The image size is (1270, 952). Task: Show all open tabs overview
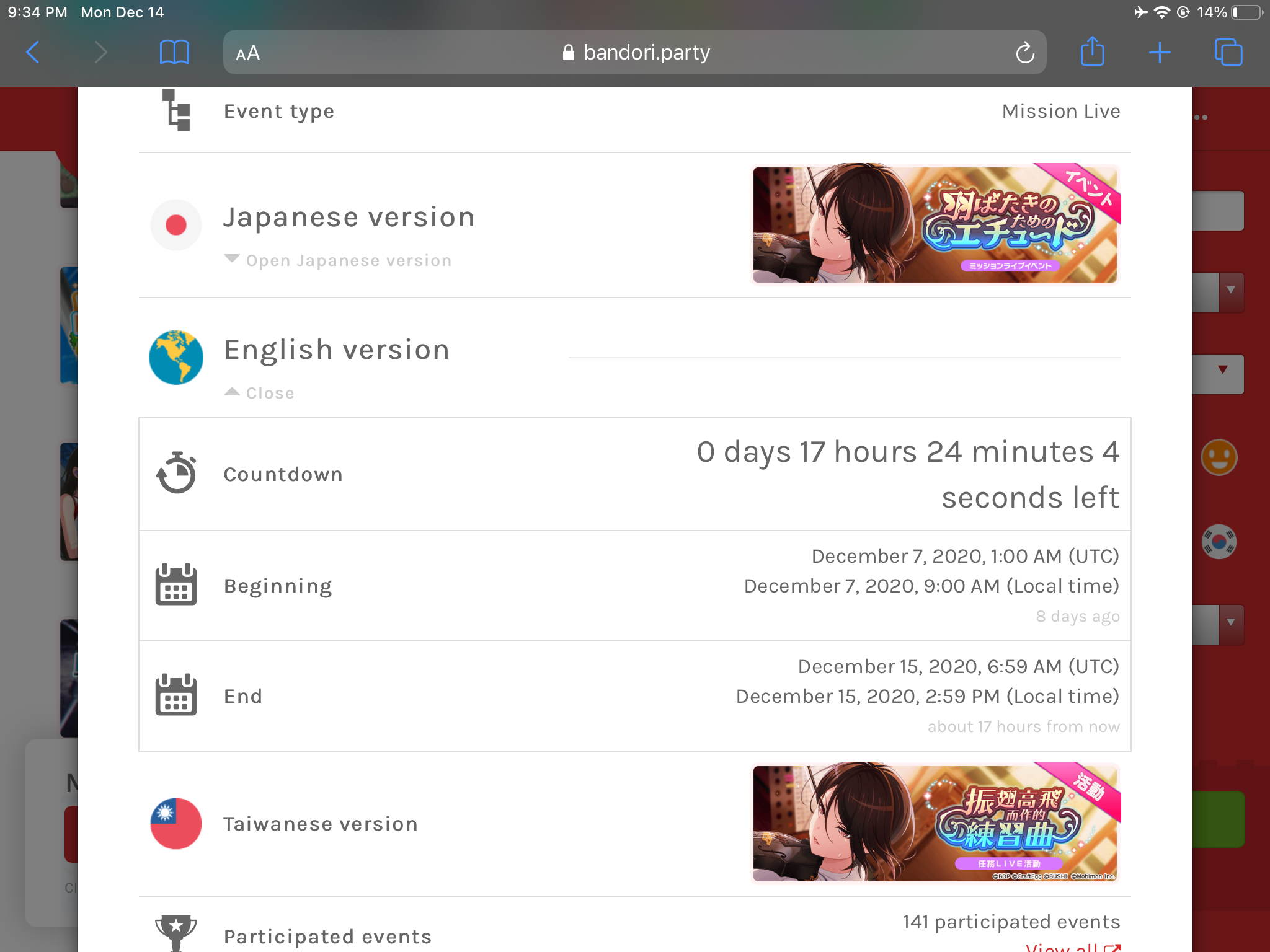click(x=1228, y=53)
